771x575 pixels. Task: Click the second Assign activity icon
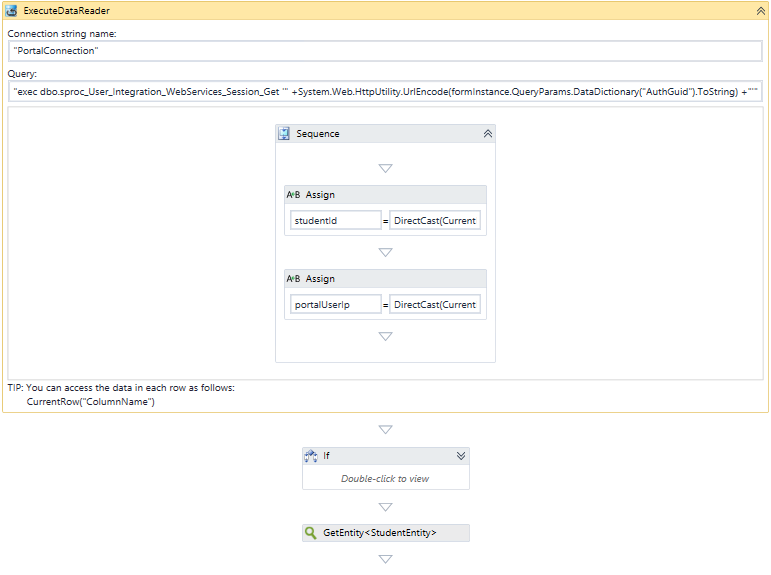click(x=293, y=279)
